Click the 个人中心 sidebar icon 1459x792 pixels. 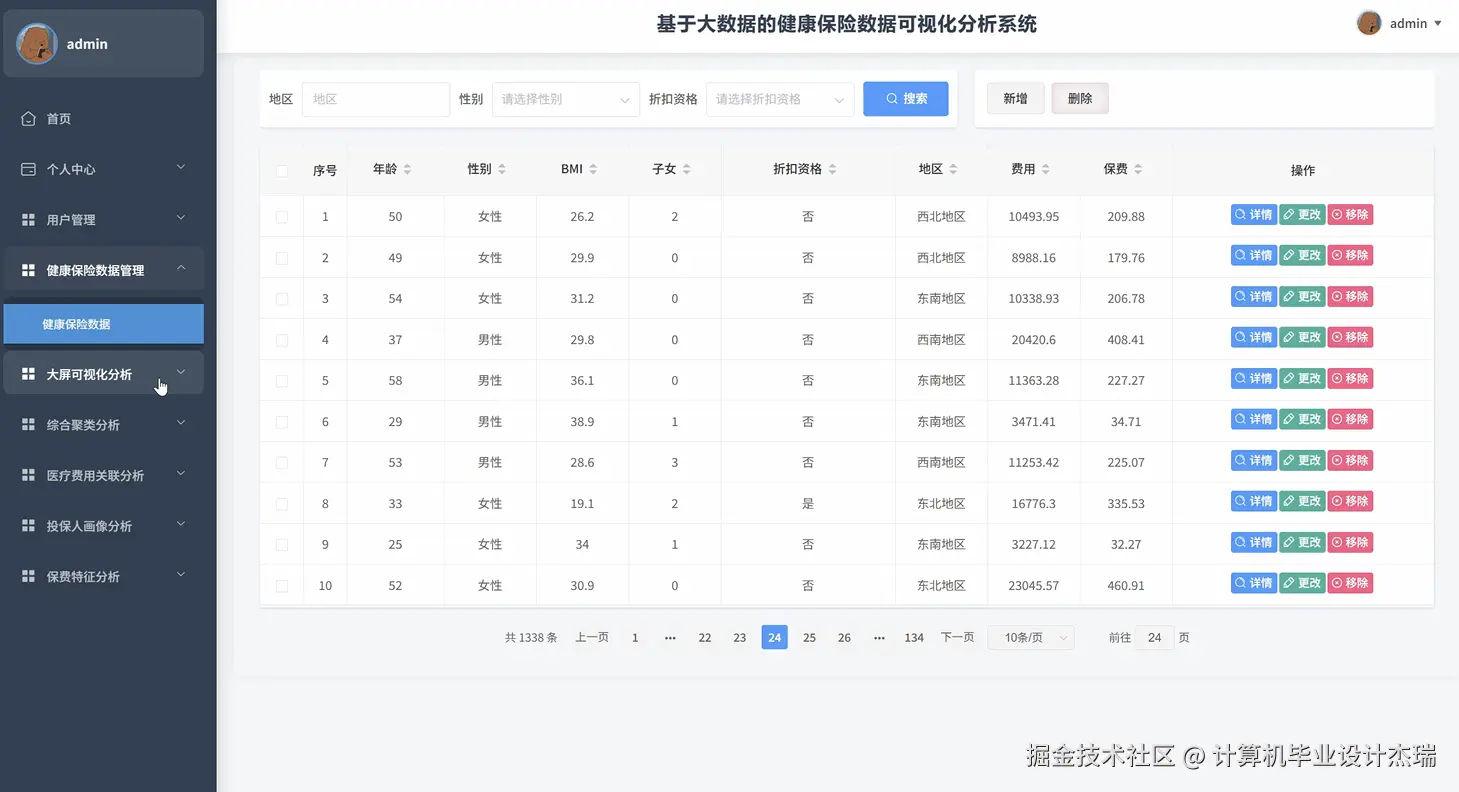(30, 169)
